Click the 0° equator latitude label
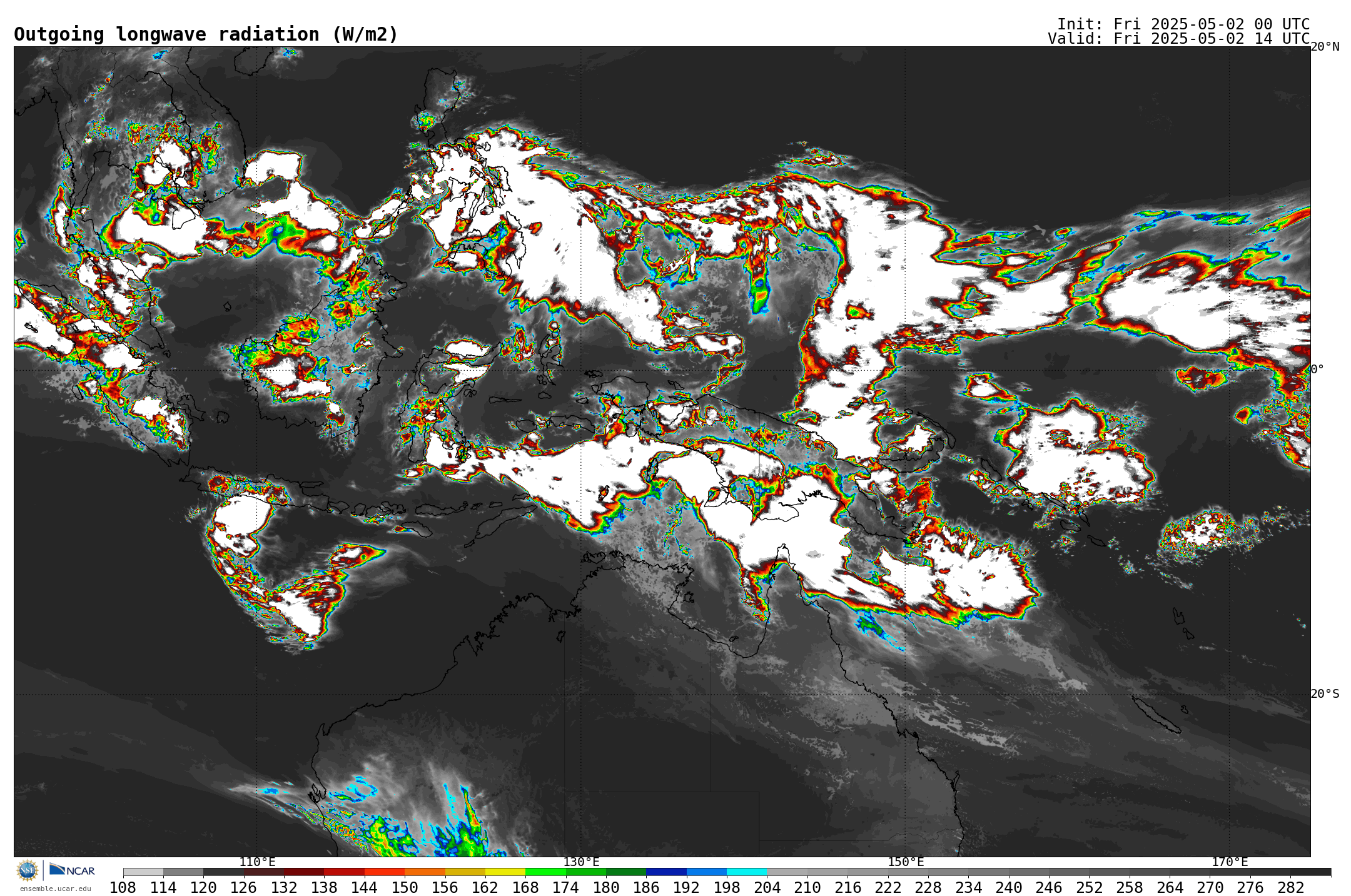The image size is (1351, 896). pos(1317,369)
